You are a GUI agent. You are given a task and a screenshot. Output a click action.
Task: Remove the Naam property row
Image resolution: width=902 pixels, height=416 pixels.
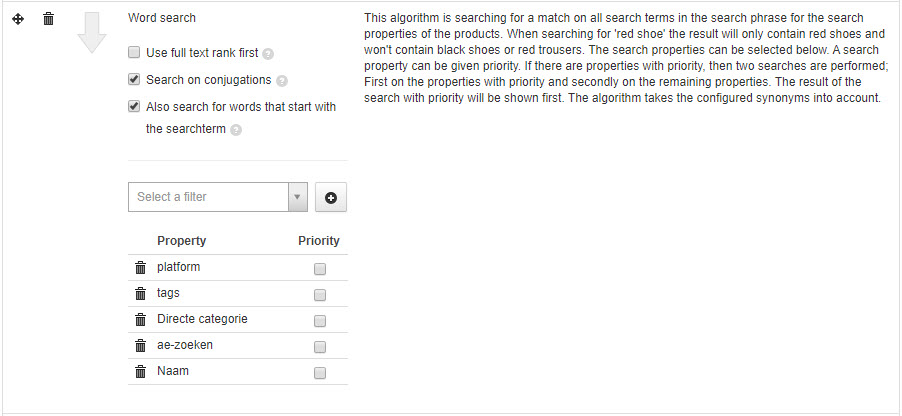140,371
